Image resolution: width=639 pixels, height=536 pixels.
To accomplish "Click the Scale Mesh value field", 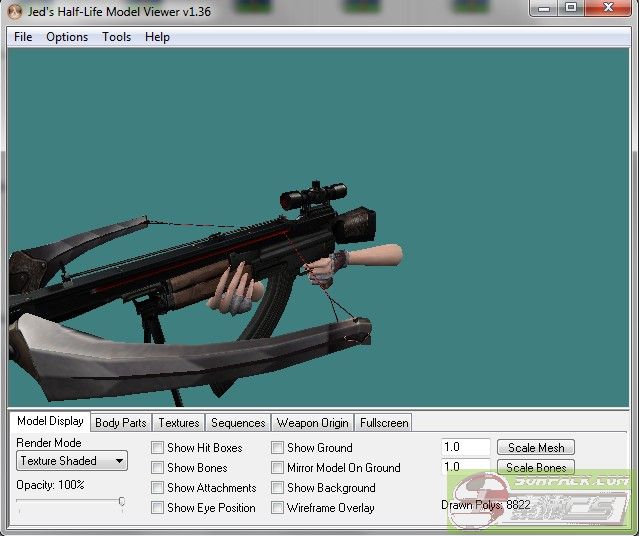I will (466, 448).
